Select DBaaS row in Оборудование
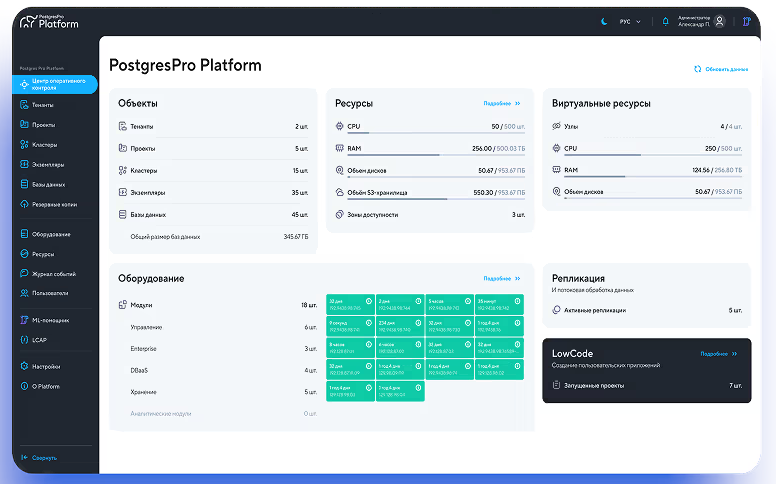The image size is (776, 484). [223, 370]
